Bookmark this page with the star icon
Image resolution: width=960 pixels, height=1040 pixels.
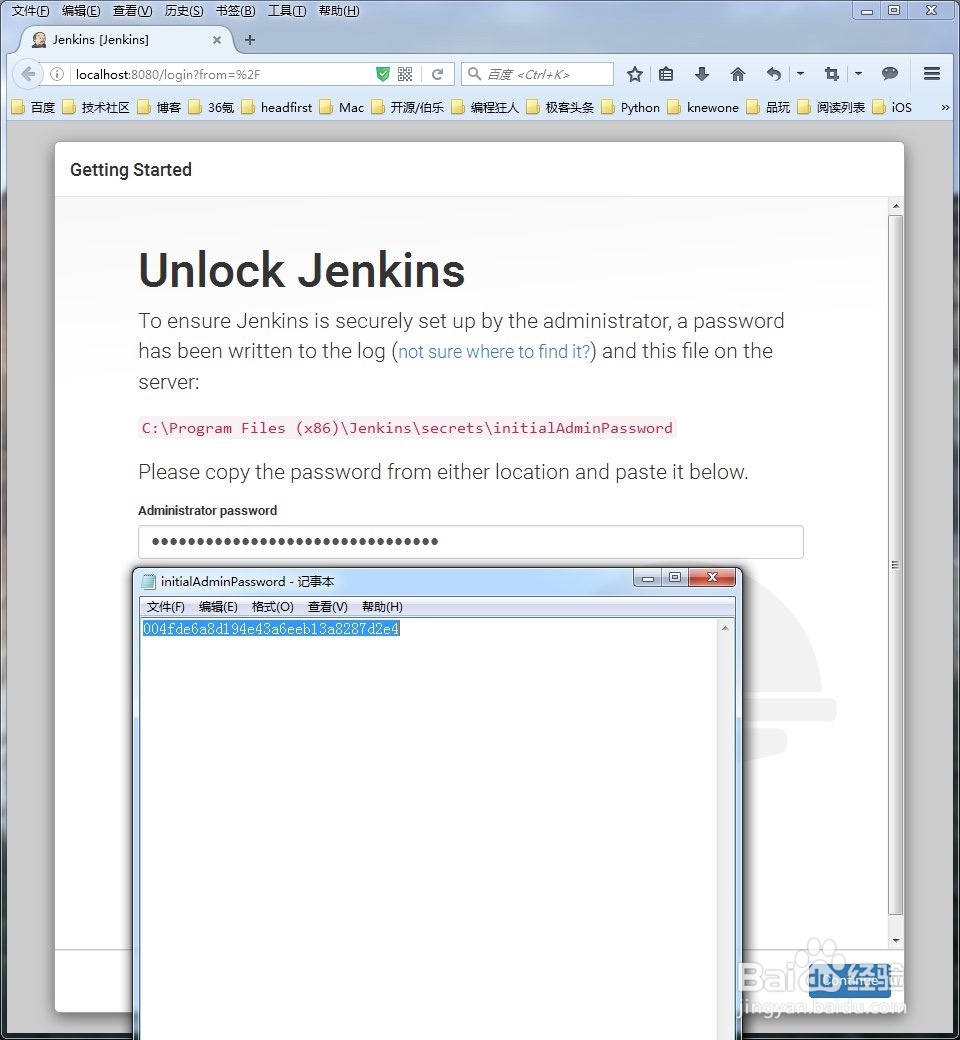pyautogui.click(x=635, y=74)
